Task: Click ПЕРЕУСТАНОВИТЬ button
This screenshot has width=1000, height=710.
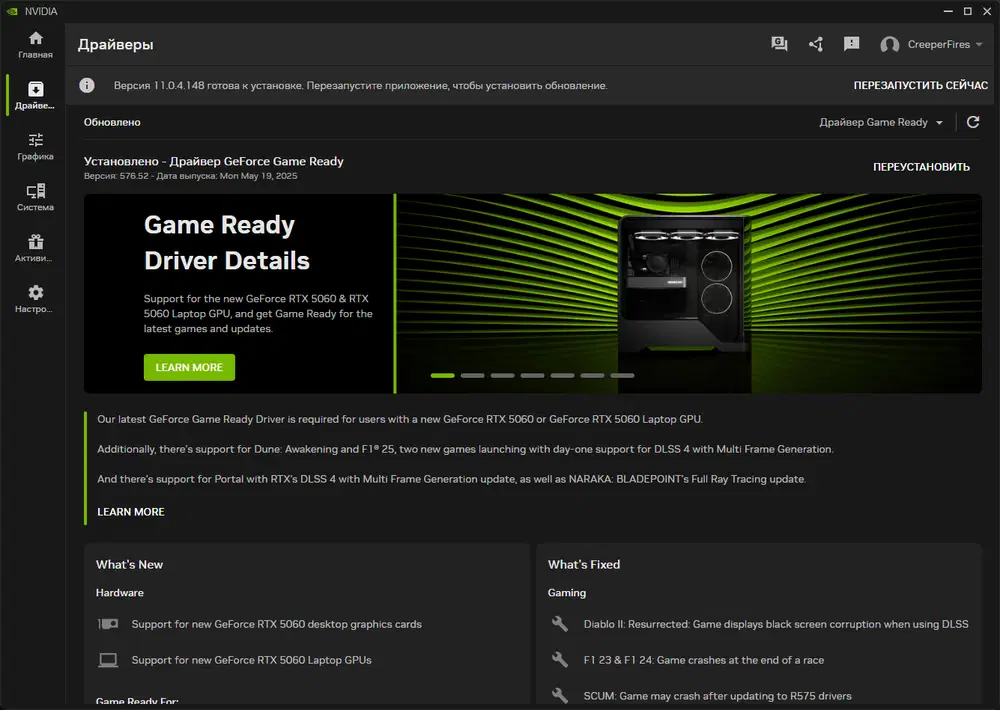Action: tap(921, 167)
